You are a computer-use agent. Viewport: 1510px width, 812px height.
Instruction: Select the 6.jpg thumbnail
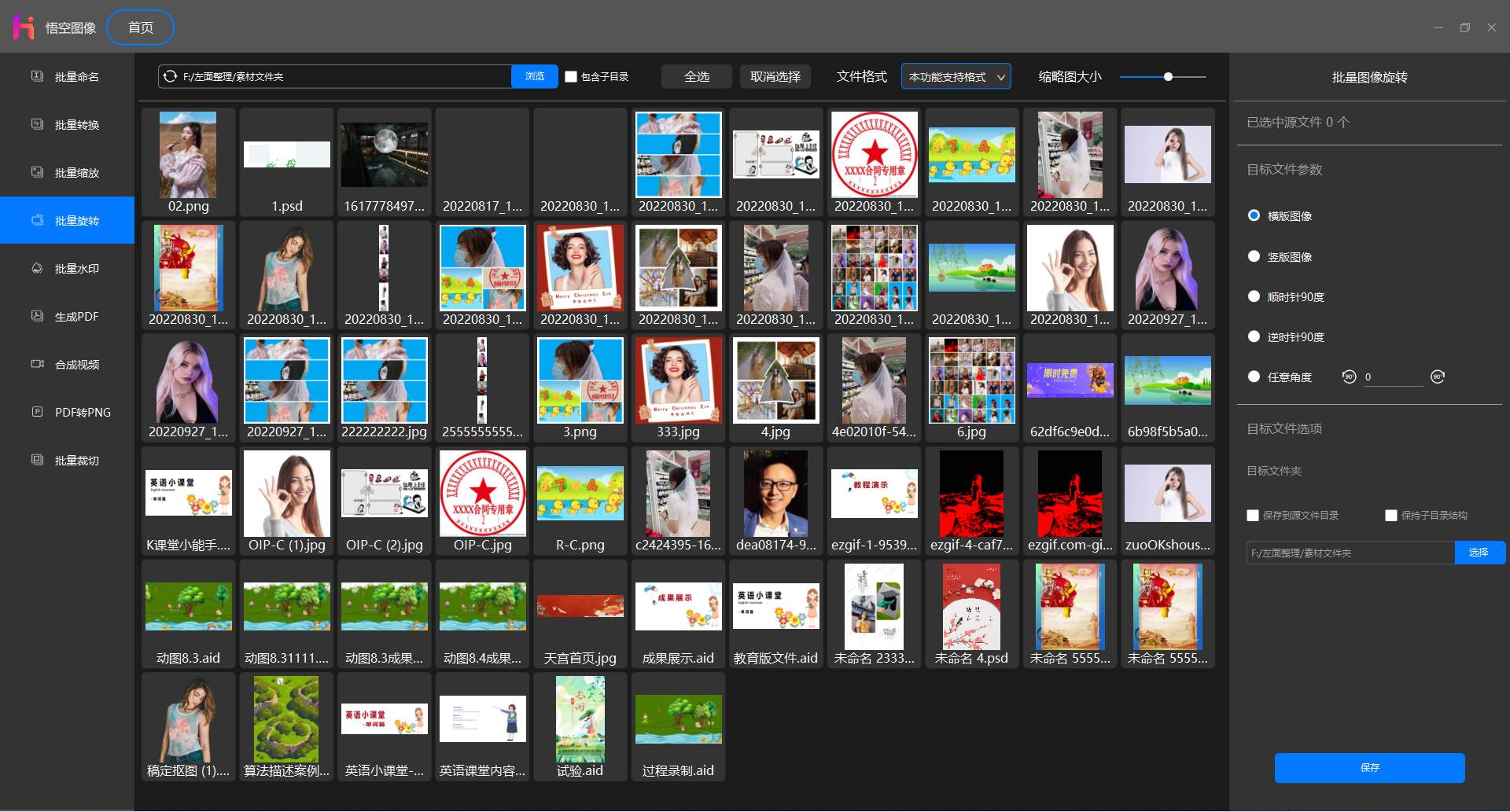[971, 388]
